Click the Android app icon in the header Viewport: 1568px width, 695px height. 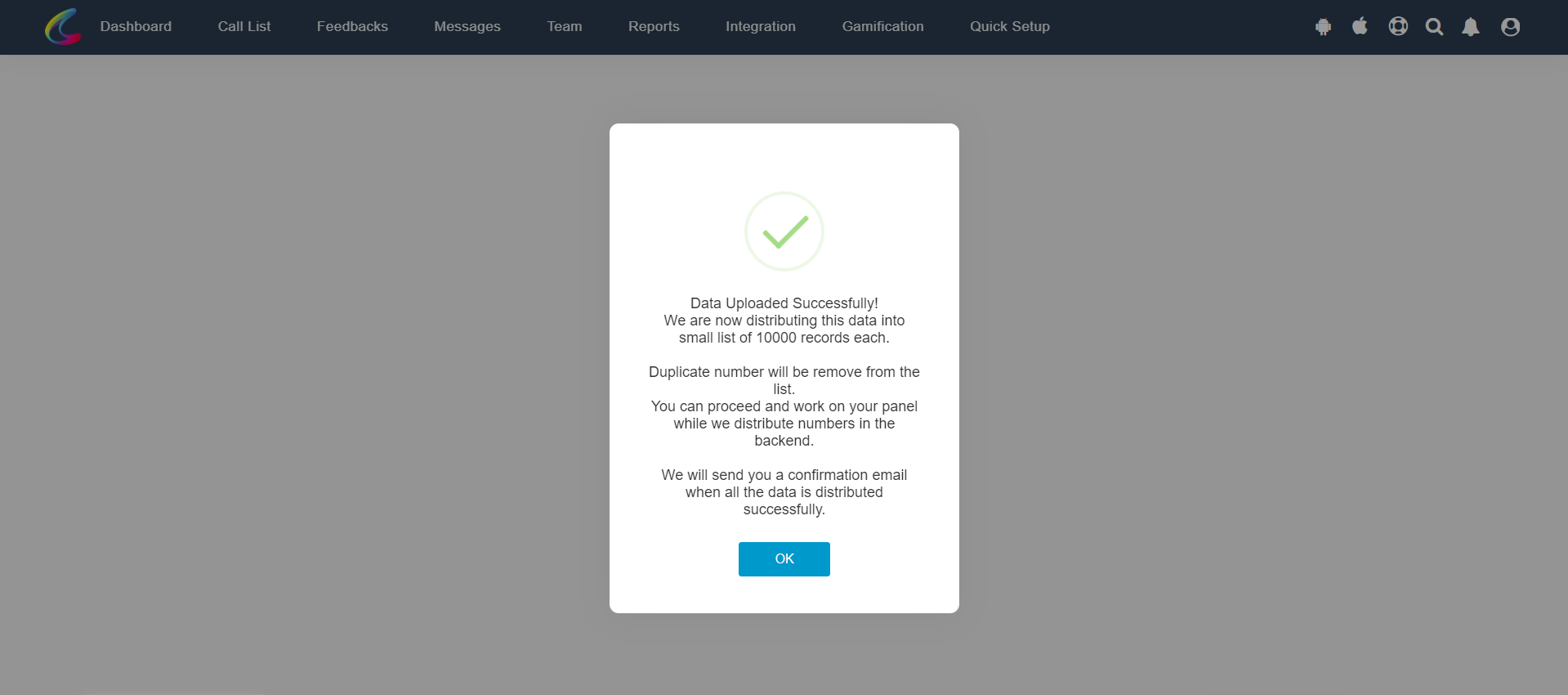click(1323, 27)
